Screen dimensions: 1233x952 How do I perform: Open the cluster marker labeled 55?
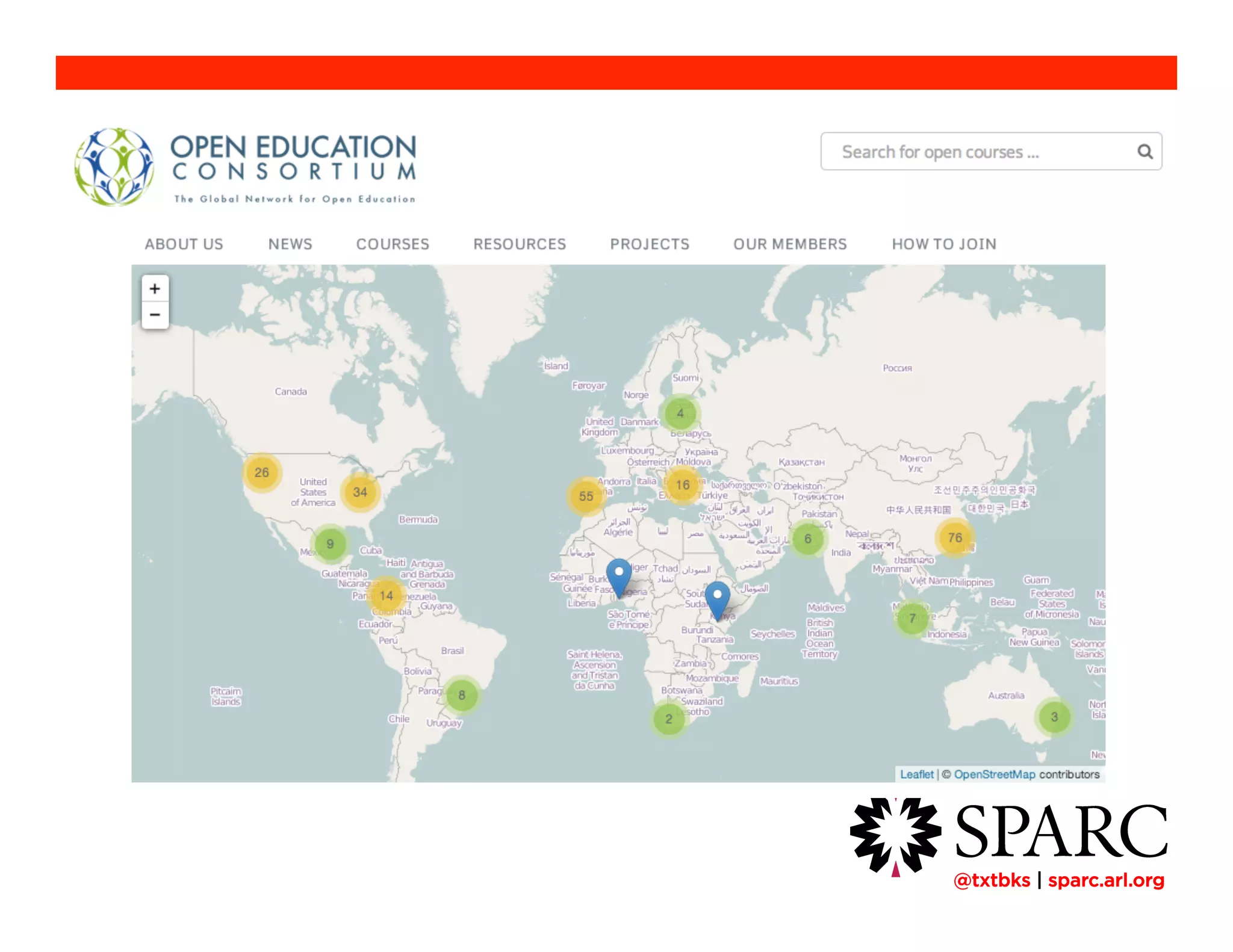tap(586, 496)
